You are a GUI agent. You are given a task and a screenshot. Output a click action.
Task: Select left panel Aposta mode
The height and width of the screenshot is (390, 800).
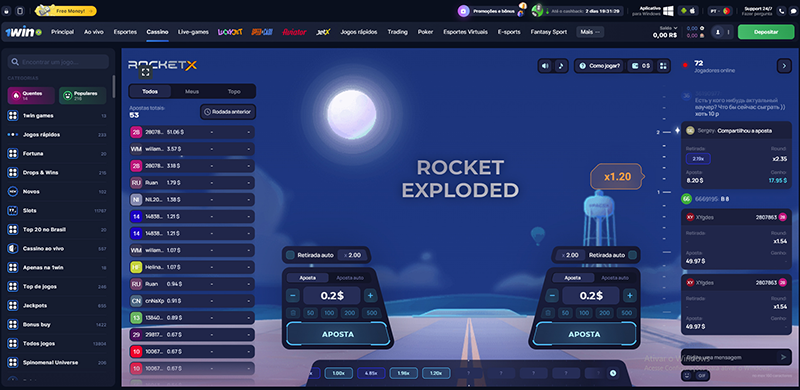(x=307, y=278)
